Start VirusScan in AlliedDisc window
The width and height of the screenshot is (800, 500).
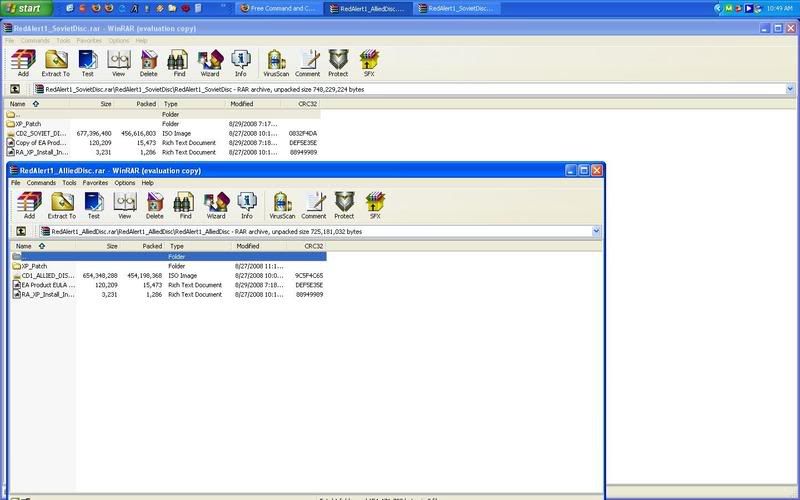click(282, 206)
